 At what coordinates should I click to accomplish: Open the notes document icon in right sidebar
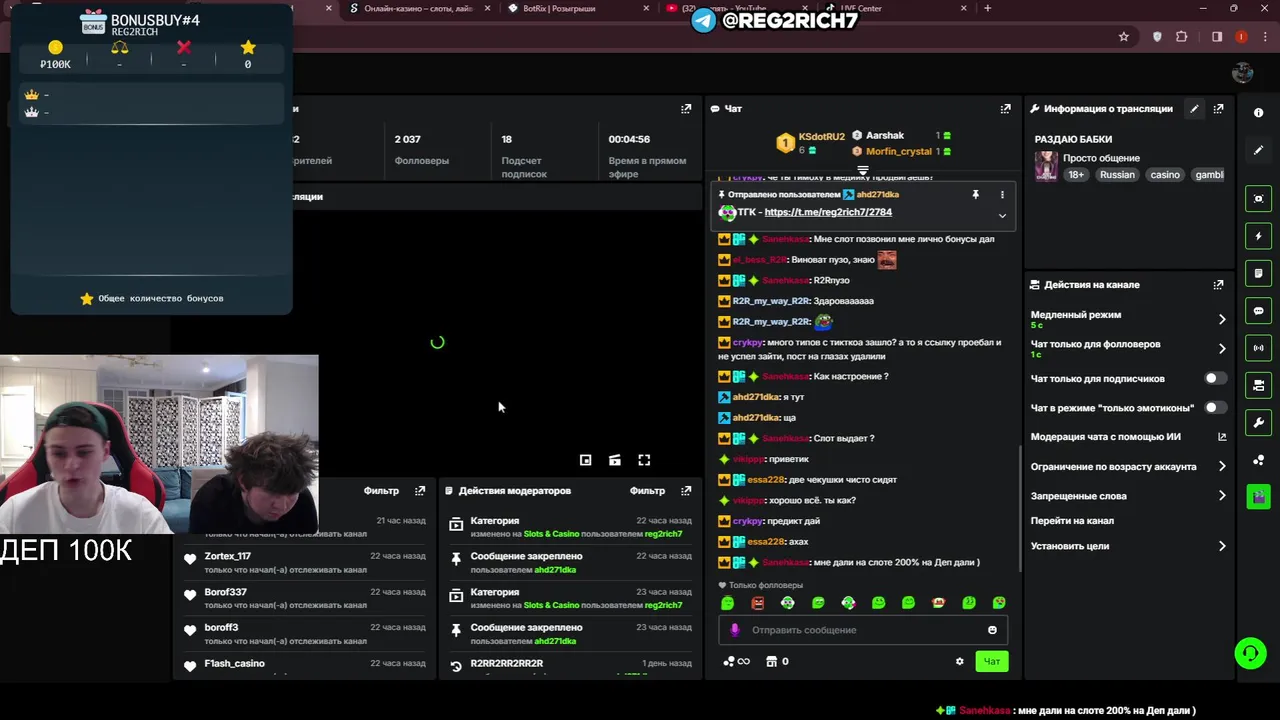[1259, 273]
